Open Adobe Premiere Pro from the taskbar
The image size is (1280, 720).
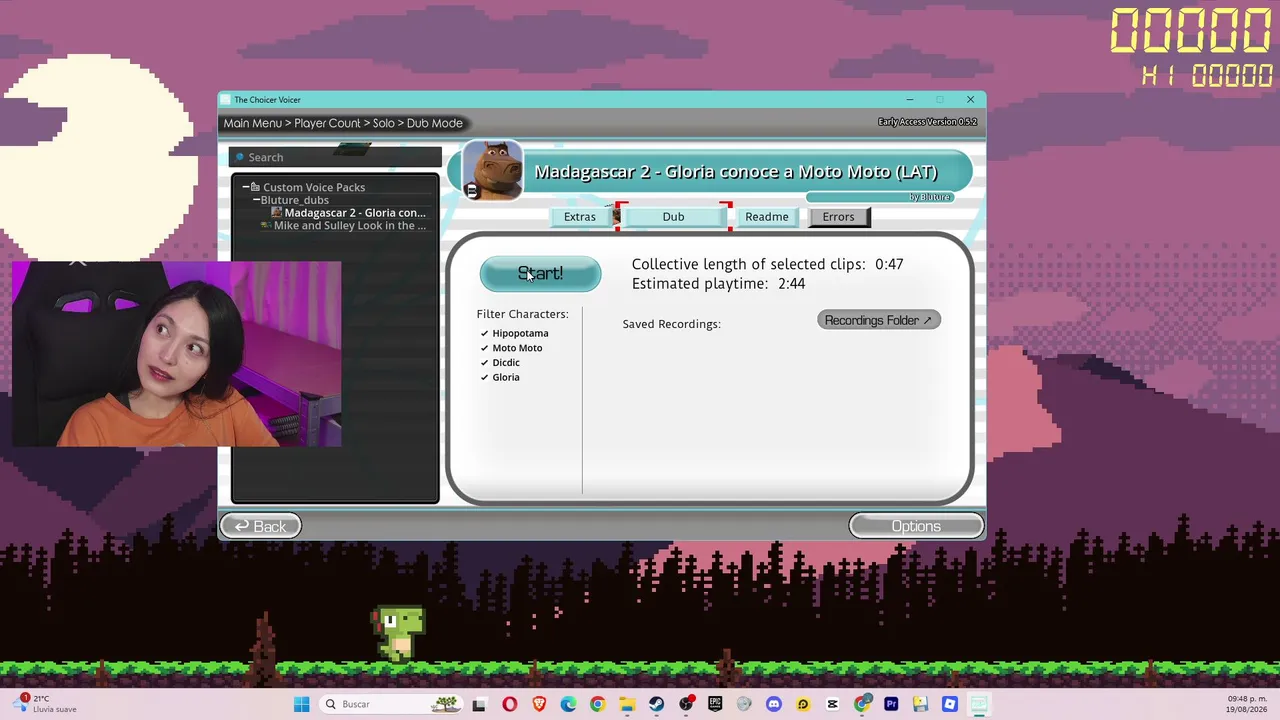click(x=891, y=704)
